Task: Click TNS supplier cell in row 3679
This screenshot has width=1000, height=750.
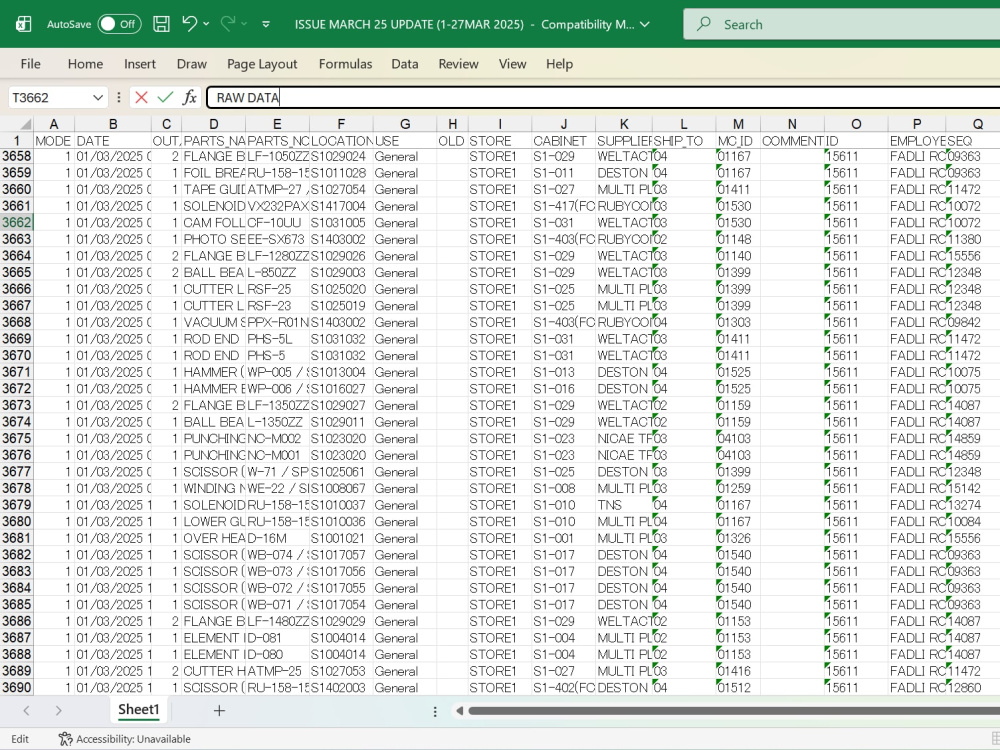Action: point(624,504)
